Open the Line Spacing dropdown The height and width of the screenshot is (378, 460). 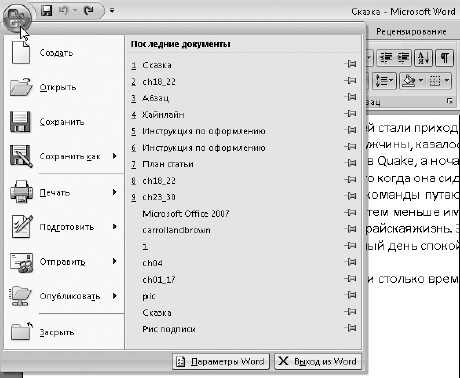(x=384, y=81)
